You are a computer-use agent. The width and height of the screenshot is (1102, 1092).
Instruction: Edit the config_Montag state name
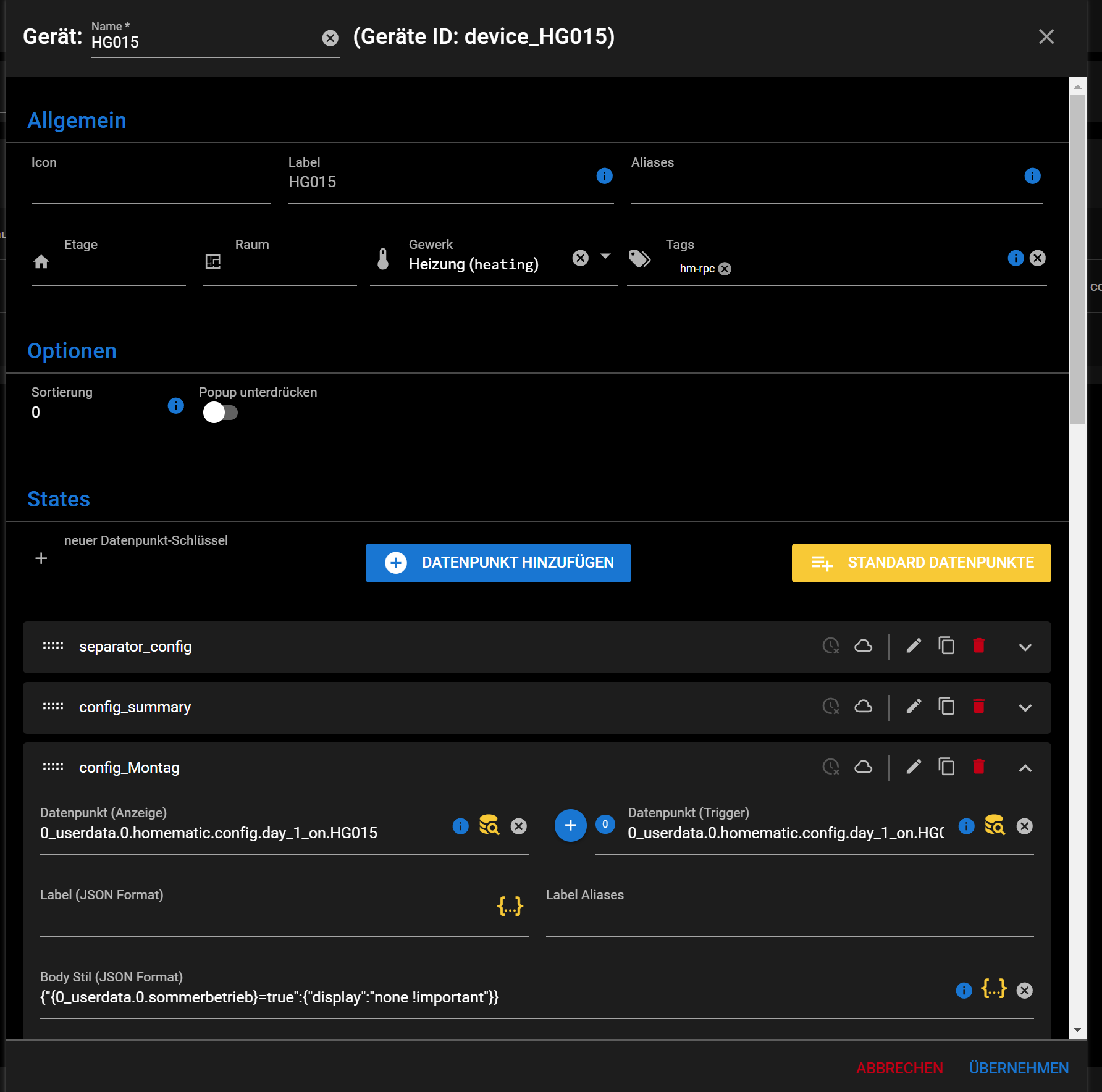[x=914, y=767]
